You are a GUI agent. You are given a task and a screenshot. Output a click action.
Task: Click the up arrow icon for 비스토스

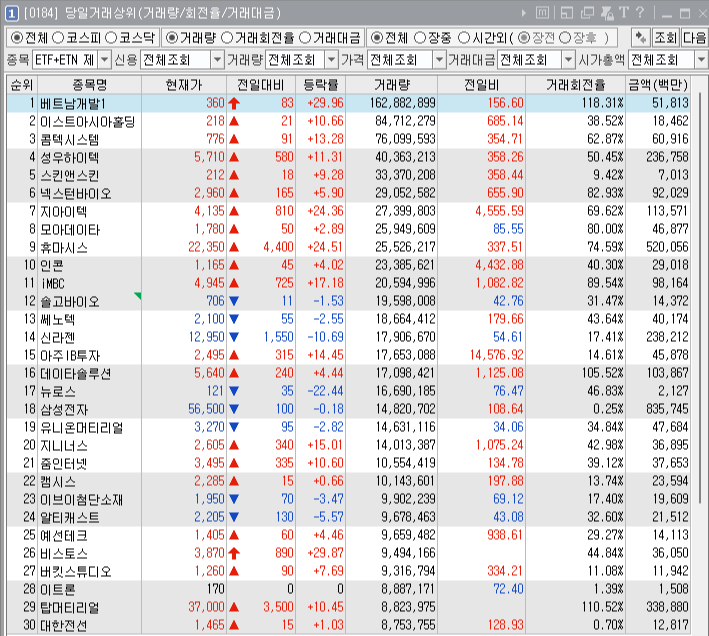point(234,553)
